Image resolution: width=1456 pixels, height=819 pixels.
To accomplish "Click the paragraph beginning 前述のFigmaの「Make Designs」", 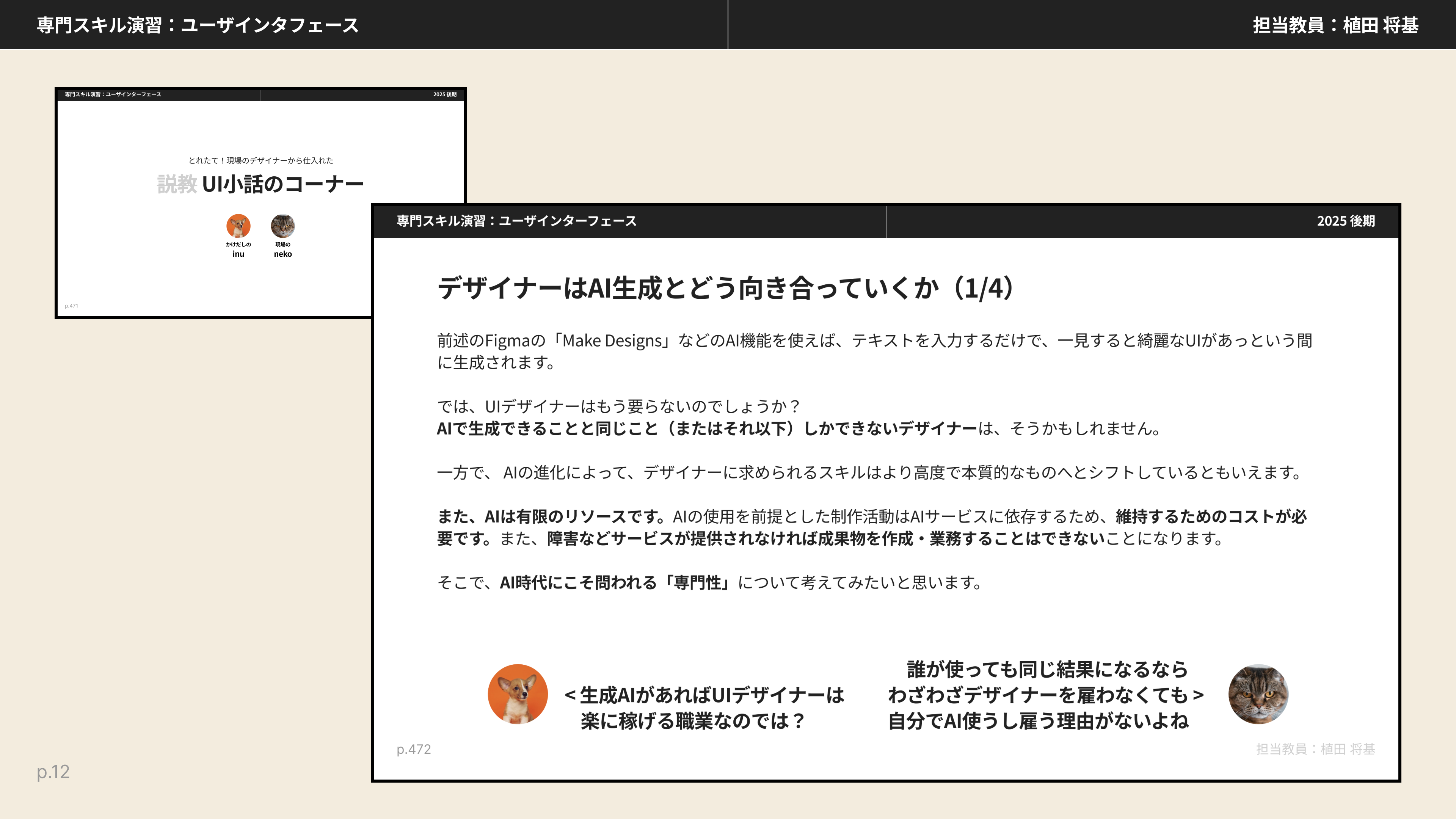I will pos(874,351).
